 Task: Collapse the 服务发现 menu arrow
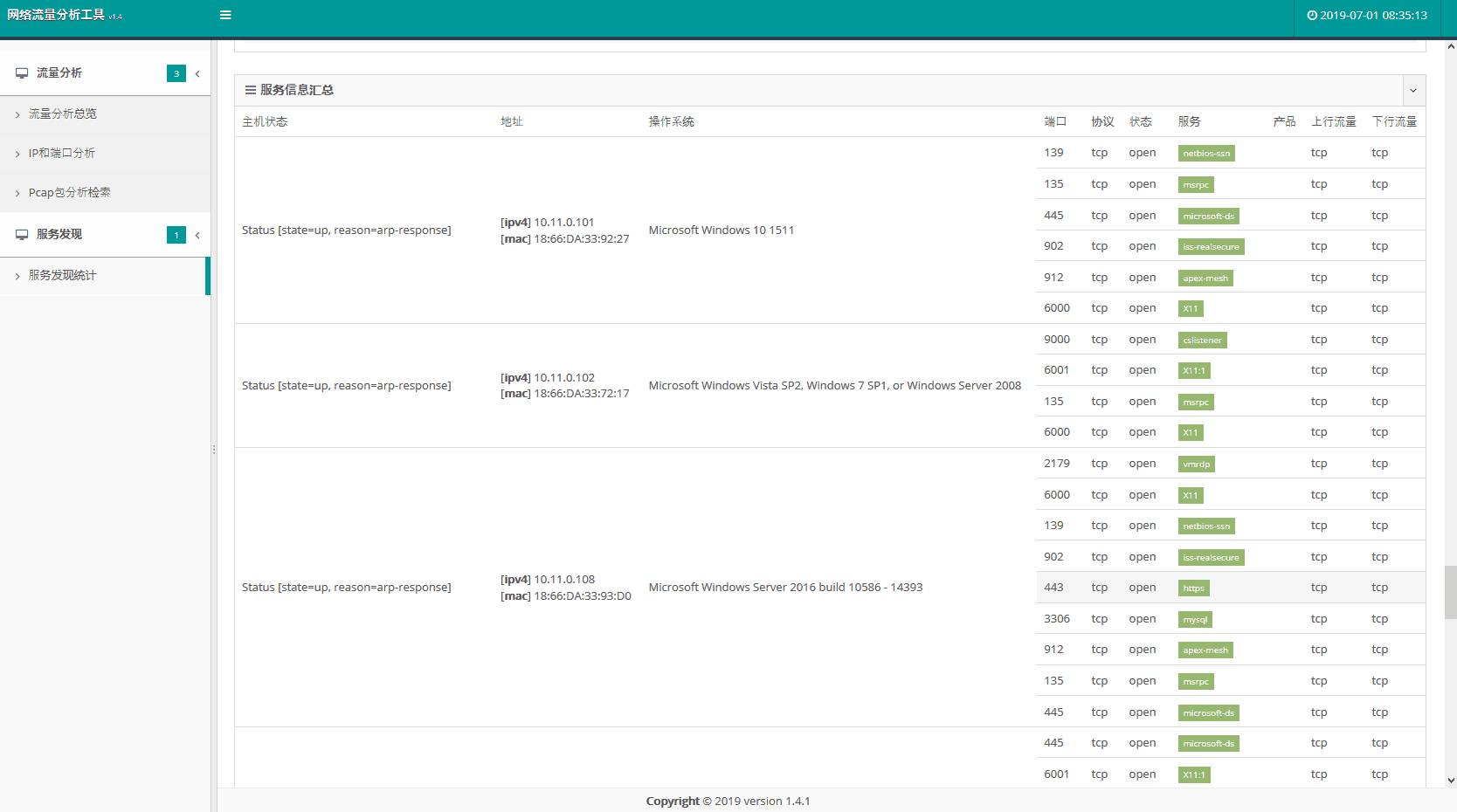[x=197, y=235]
